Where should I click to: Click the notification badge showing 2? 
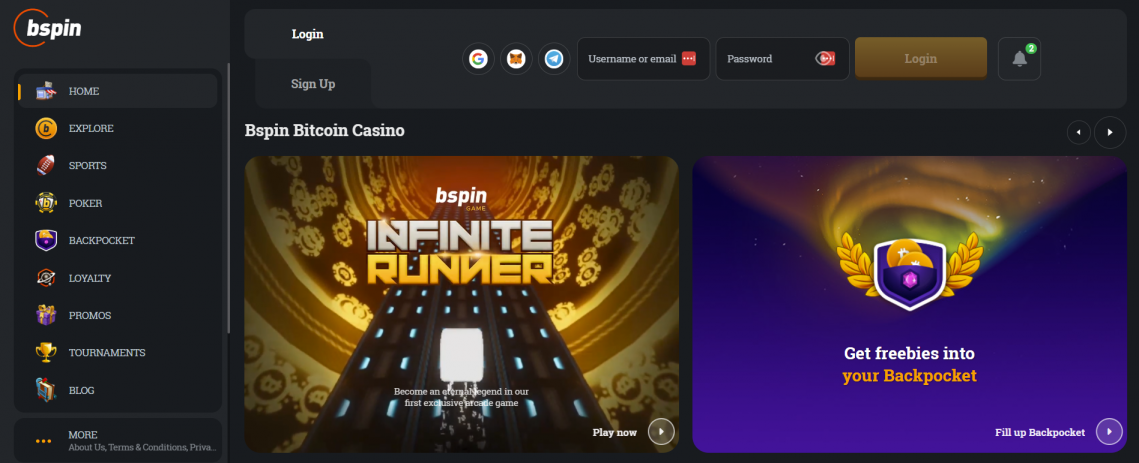coord(1031,48)
